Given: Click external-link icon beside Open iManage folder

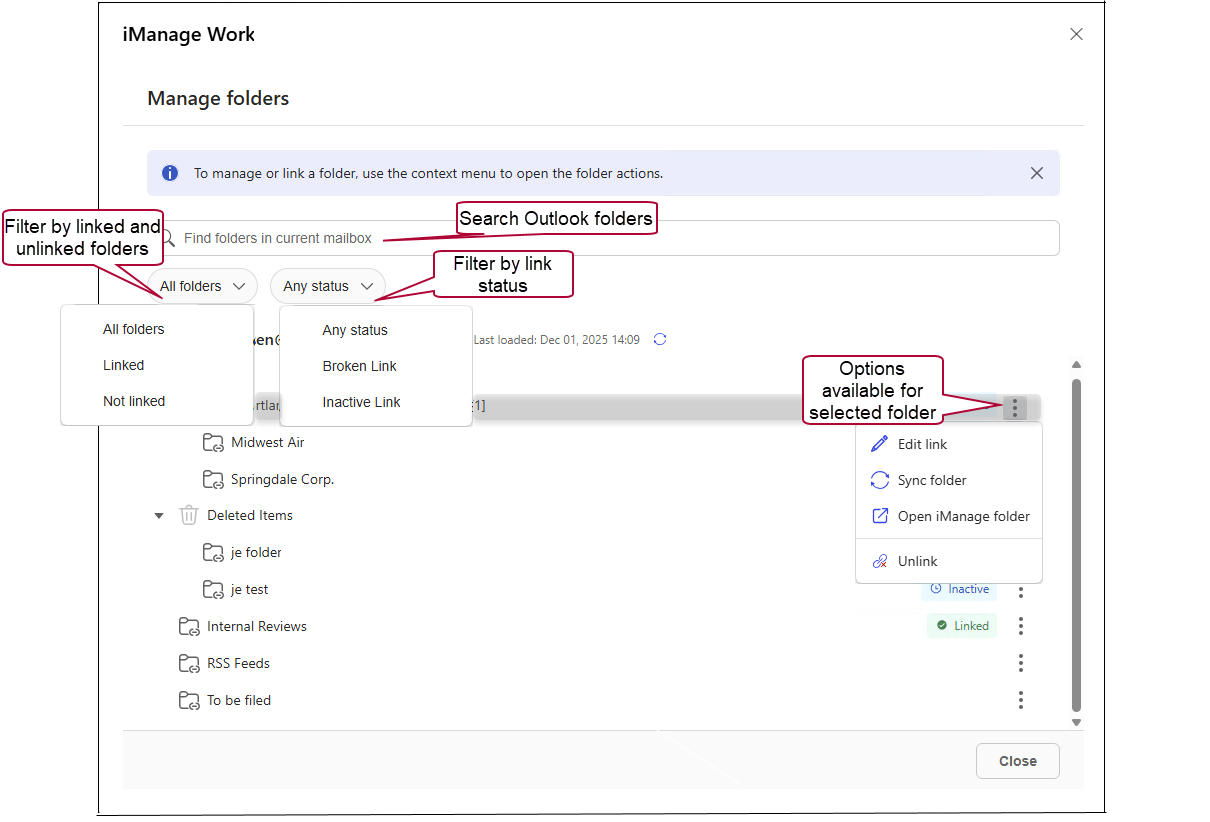Looking at the screenshot, I should pyautogui.click(x=880, y=516).
